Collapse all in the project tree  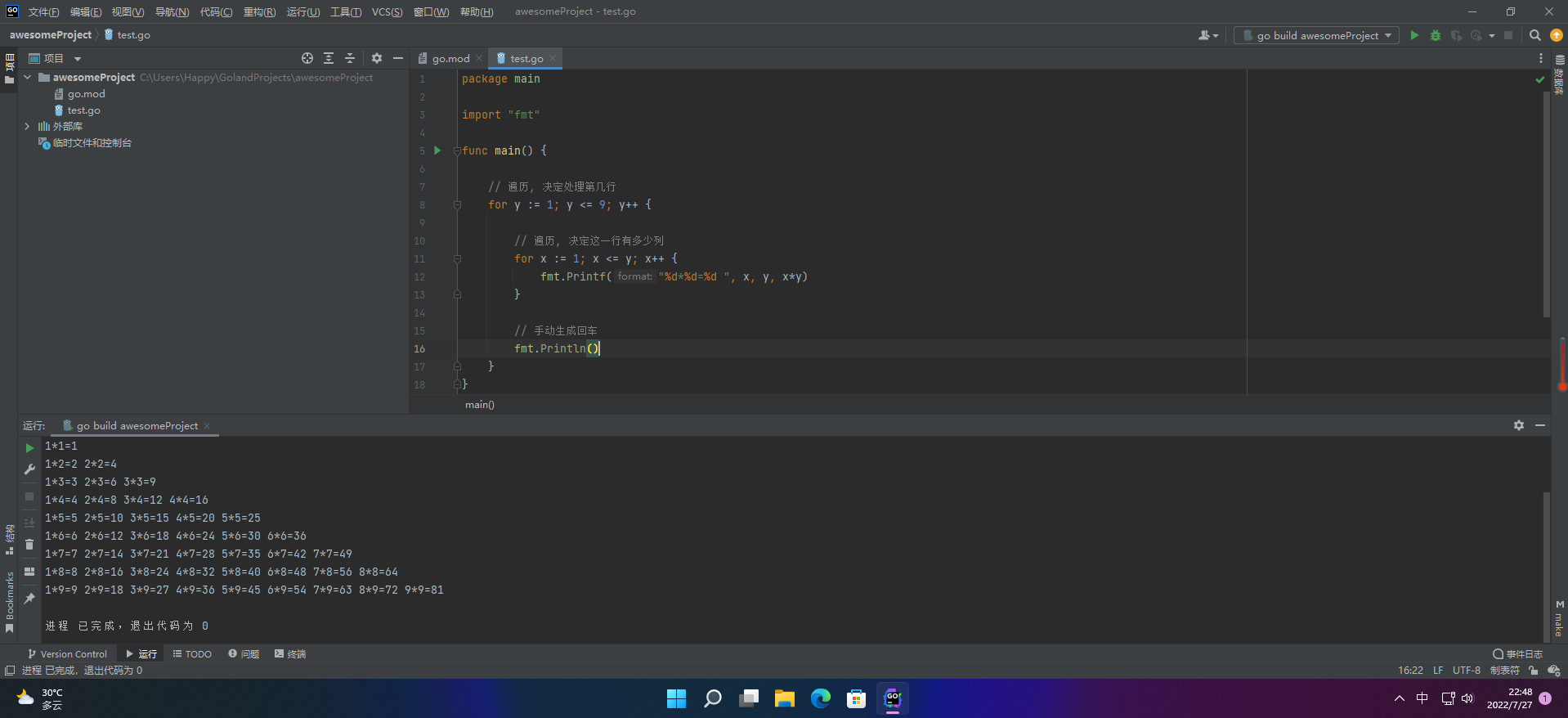[x=350, y=58]
